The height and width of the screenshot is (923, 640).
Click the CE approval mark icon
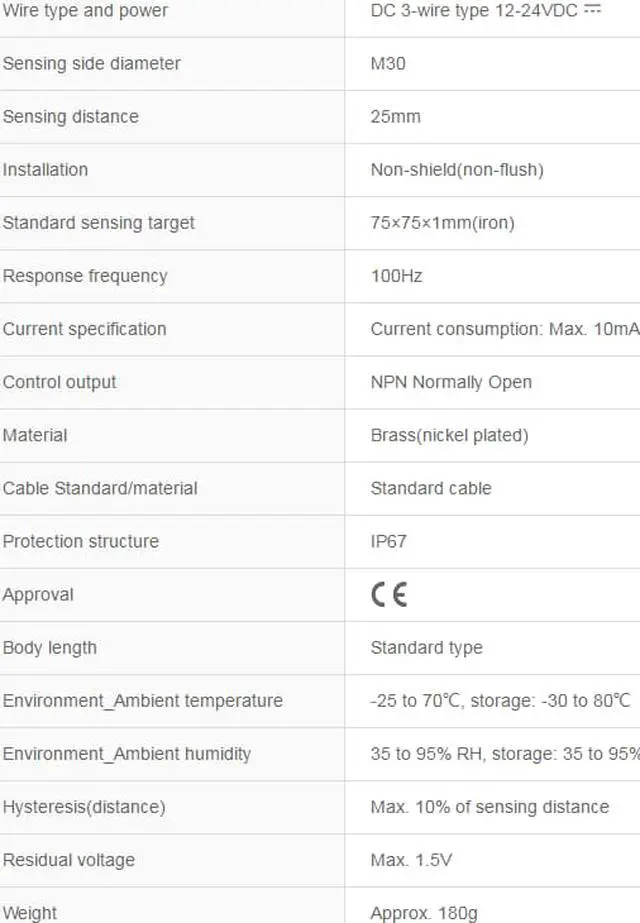pos(389,595)
